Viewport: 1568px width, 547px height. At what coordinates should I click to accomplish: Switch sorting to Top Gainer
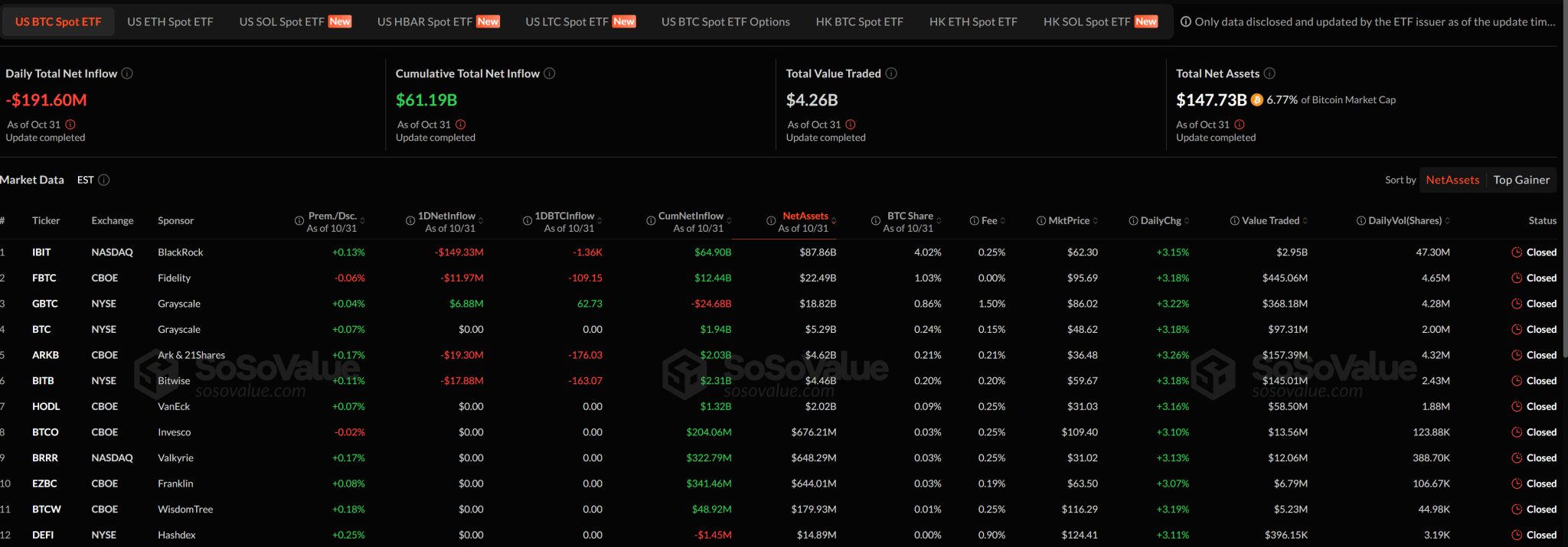pos(1521,180)
